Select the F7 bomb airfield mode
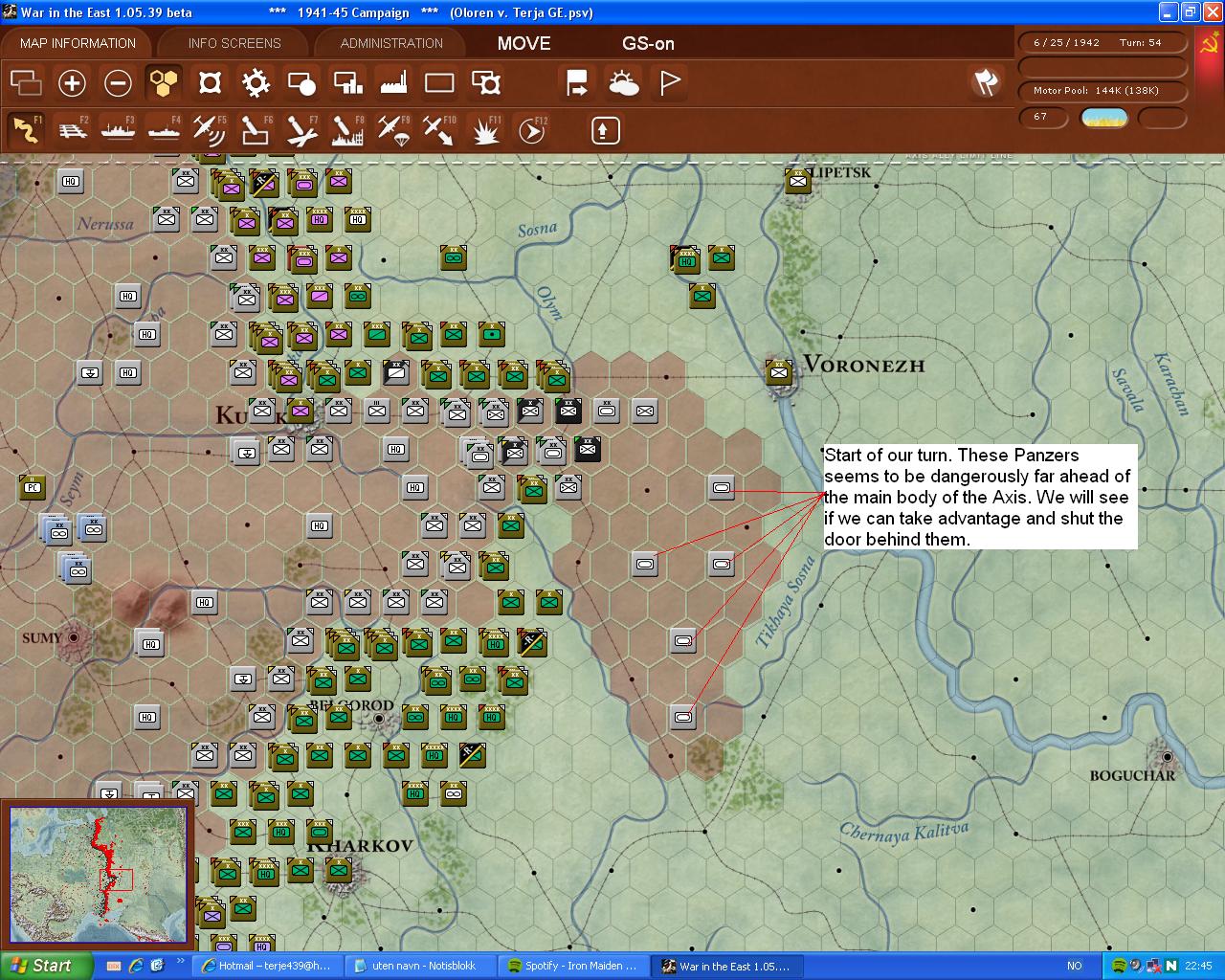The width and height of the screenshot is (1225, 980). [301, 130]
